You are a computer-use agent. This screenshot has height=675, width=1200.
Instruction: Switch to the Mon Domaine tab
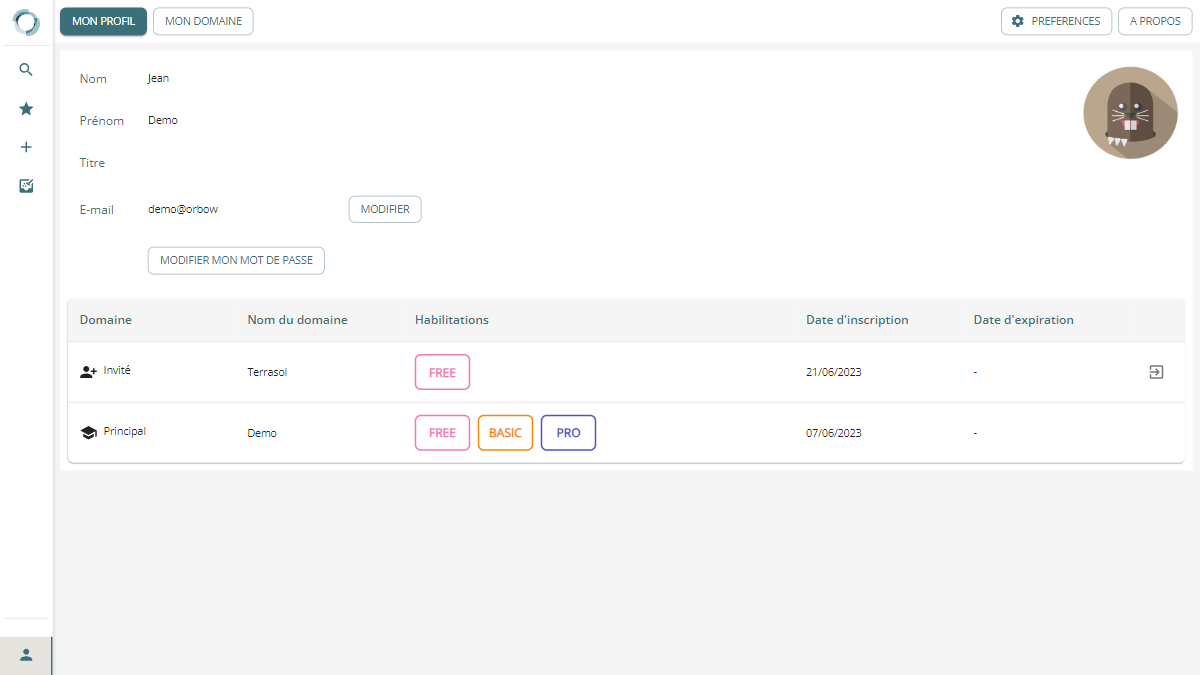(x=203, y=21)
